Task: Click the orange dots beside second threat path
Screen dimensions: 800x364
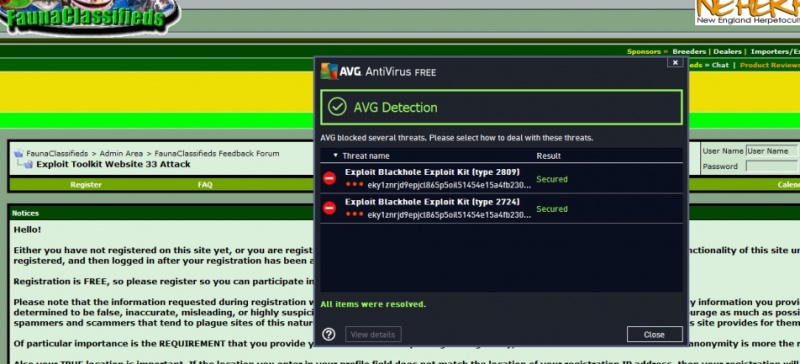Action: 355,214
